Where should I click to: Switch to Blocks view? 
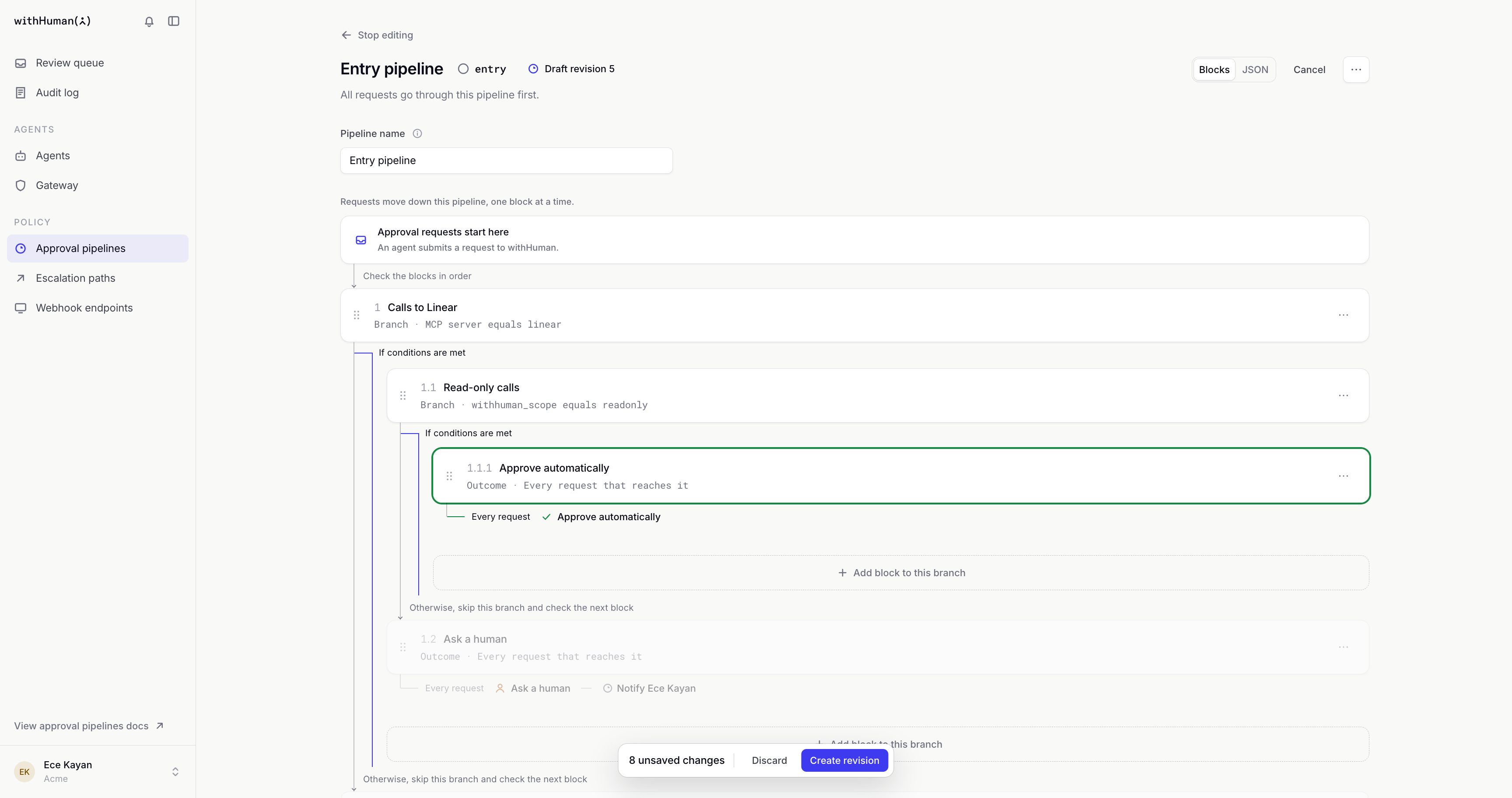coord(1214,70)
